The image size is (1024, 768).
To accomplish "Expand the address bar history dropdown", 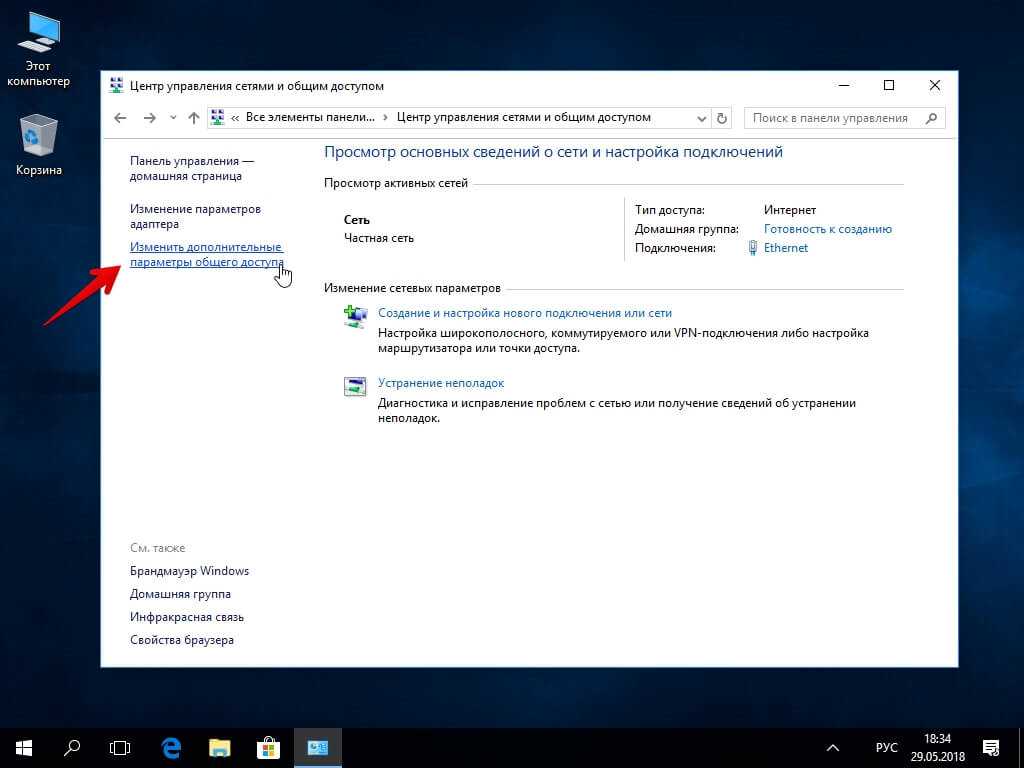I will [x=702, y=118].
